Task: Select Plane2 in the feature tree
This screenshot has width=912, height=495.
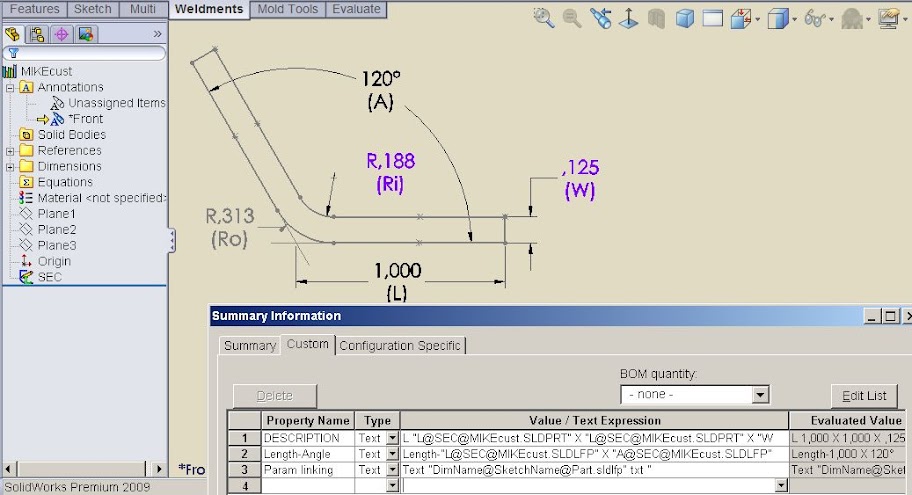Action: point(56,229)
